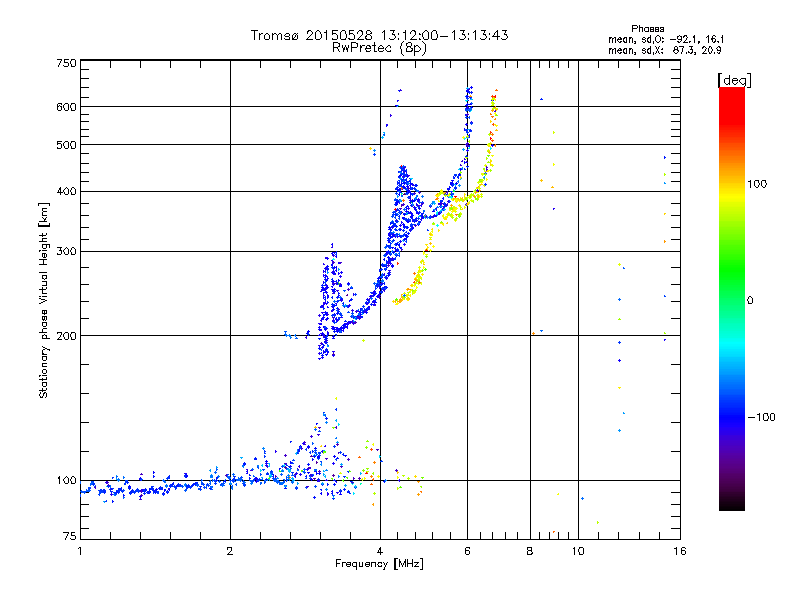Click the y-axis tick label '500'
Screen dimensions: 800x600
[x=66, y=145]
